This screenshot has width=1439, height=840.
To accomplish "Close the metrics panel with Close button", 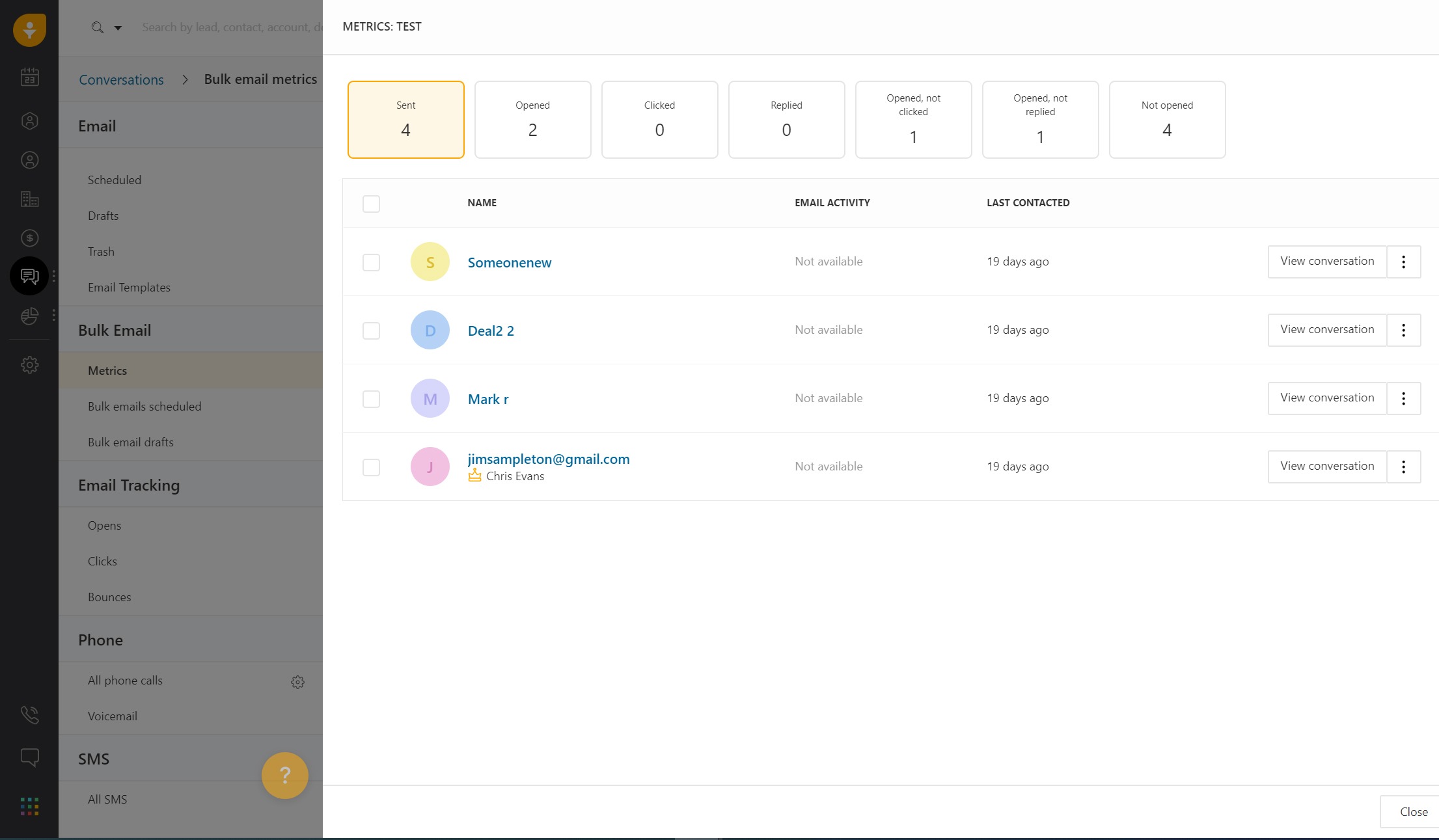I will point(1413,812).
